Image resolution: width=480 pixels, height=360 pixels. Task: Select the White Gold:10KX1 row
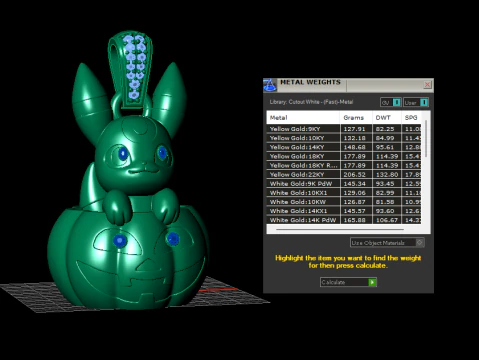tap(344, 193)
